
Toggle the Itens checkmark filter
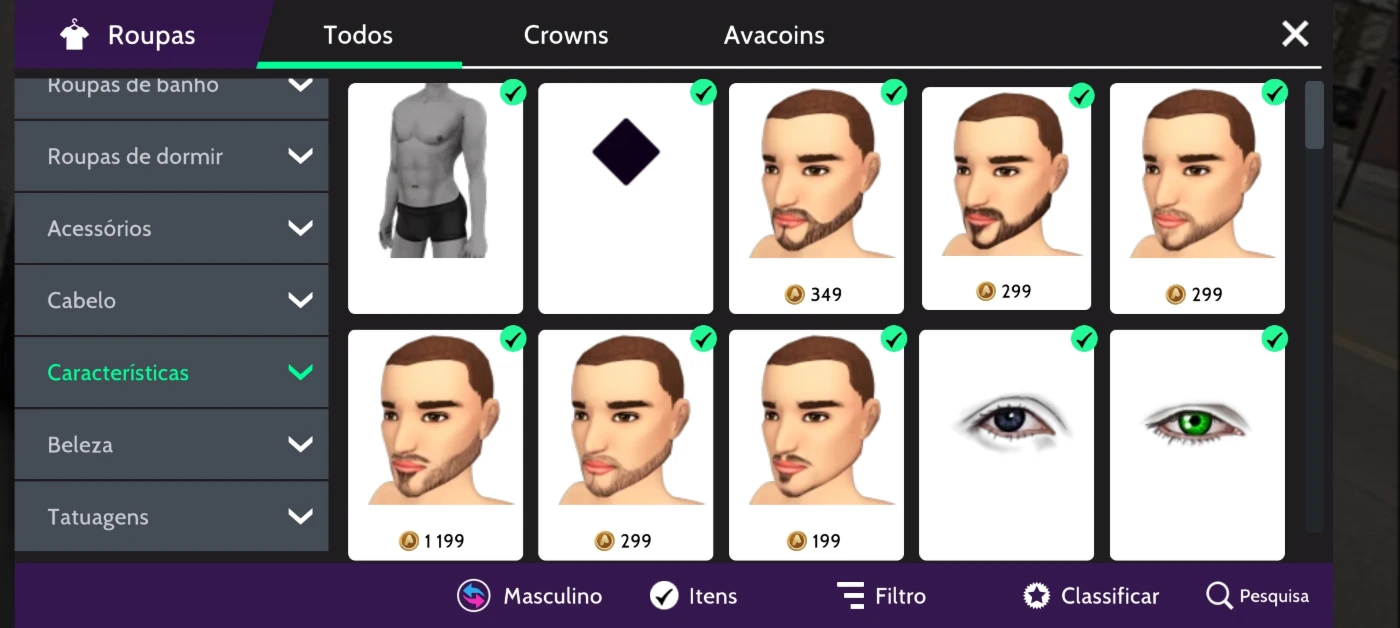[664, 596]
